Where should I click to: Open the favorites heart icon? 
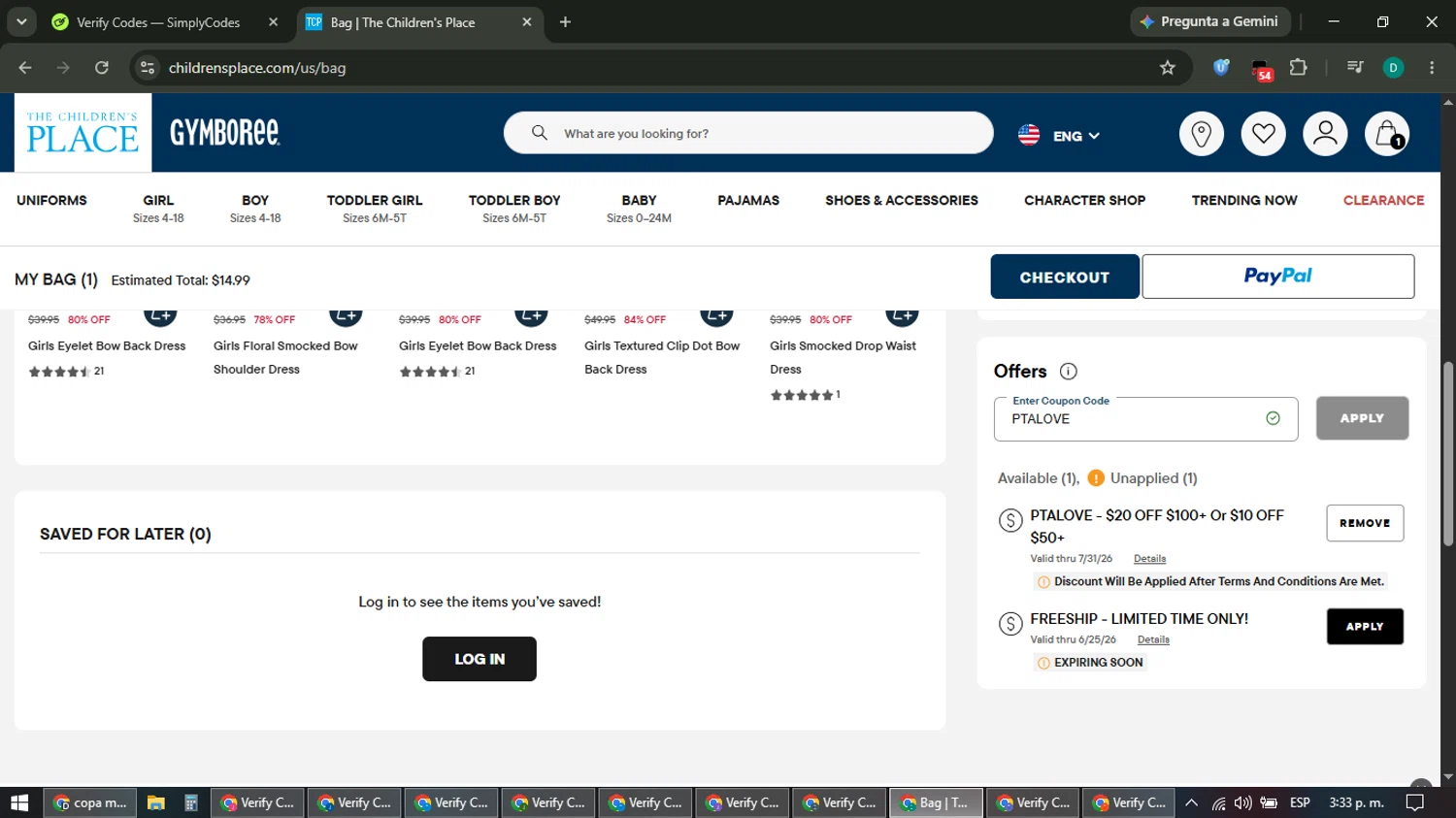(1263, 134)
